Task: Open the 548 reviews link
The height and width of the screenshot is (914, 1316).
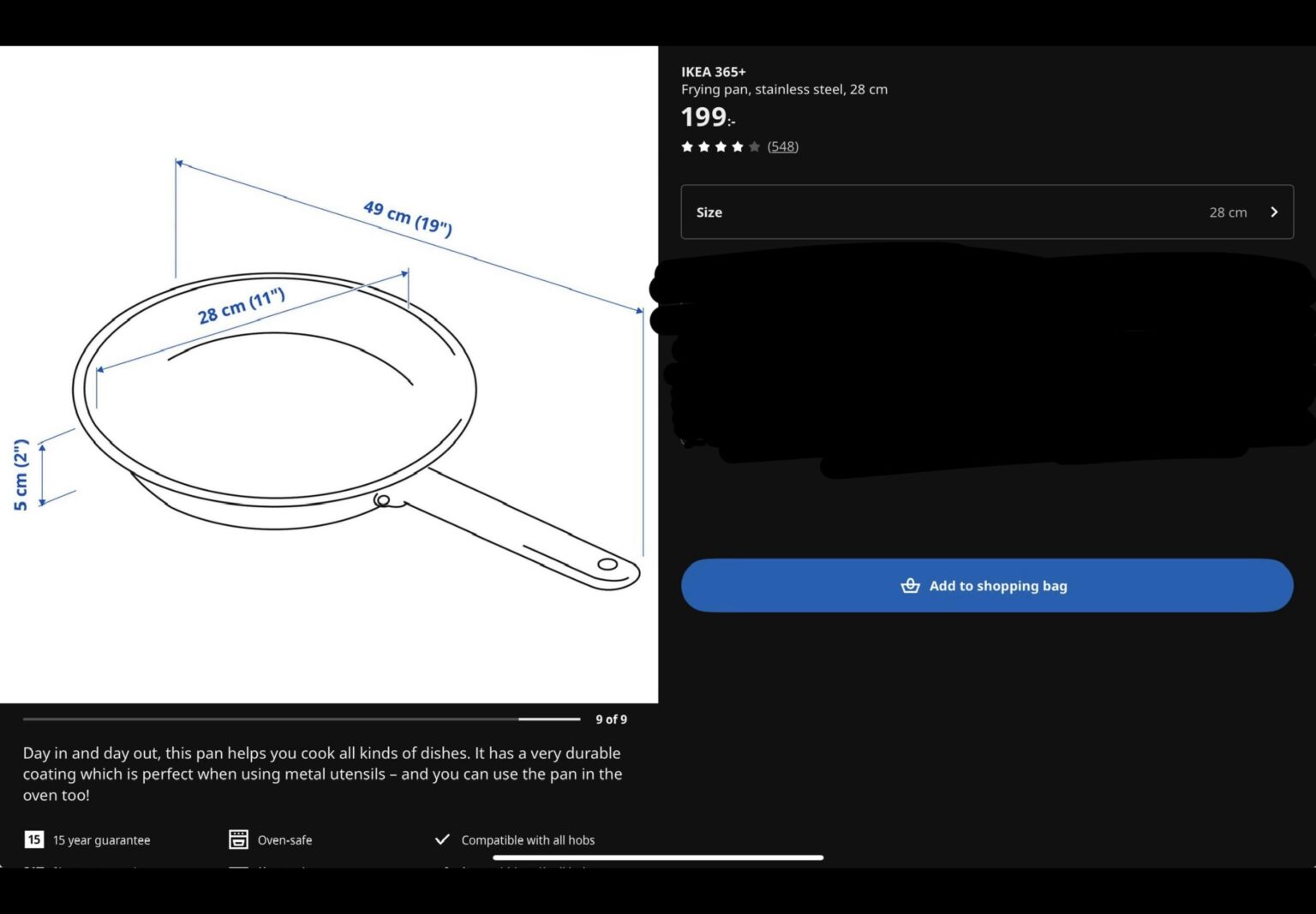Action: [x=782, y=146]
